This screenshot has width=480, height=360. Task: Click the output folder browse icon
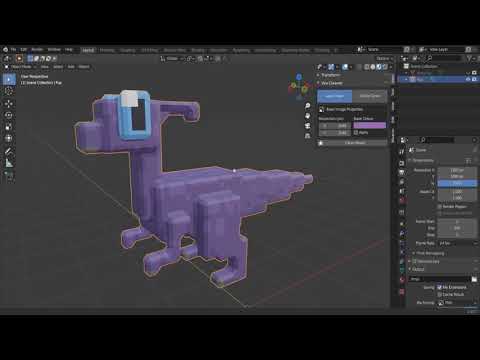tap(474, 279)
